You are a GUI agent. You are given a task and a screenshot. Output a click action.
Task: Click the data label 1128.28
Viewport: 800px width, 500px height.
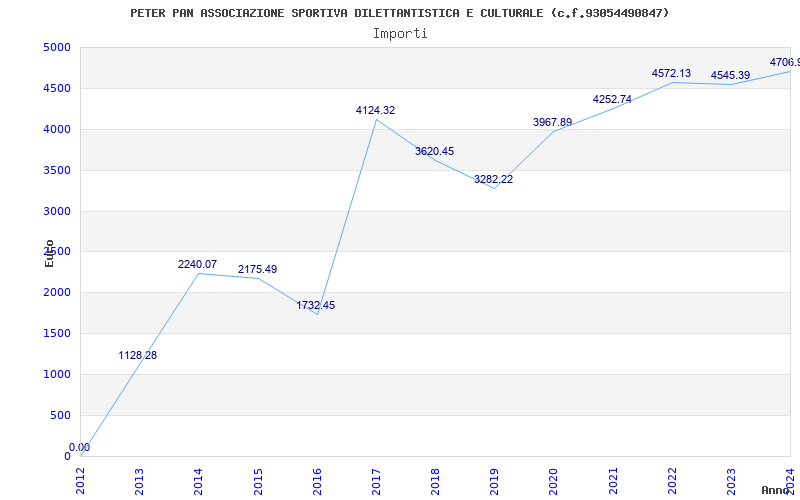pyautogui.click(x=138, y=355)
